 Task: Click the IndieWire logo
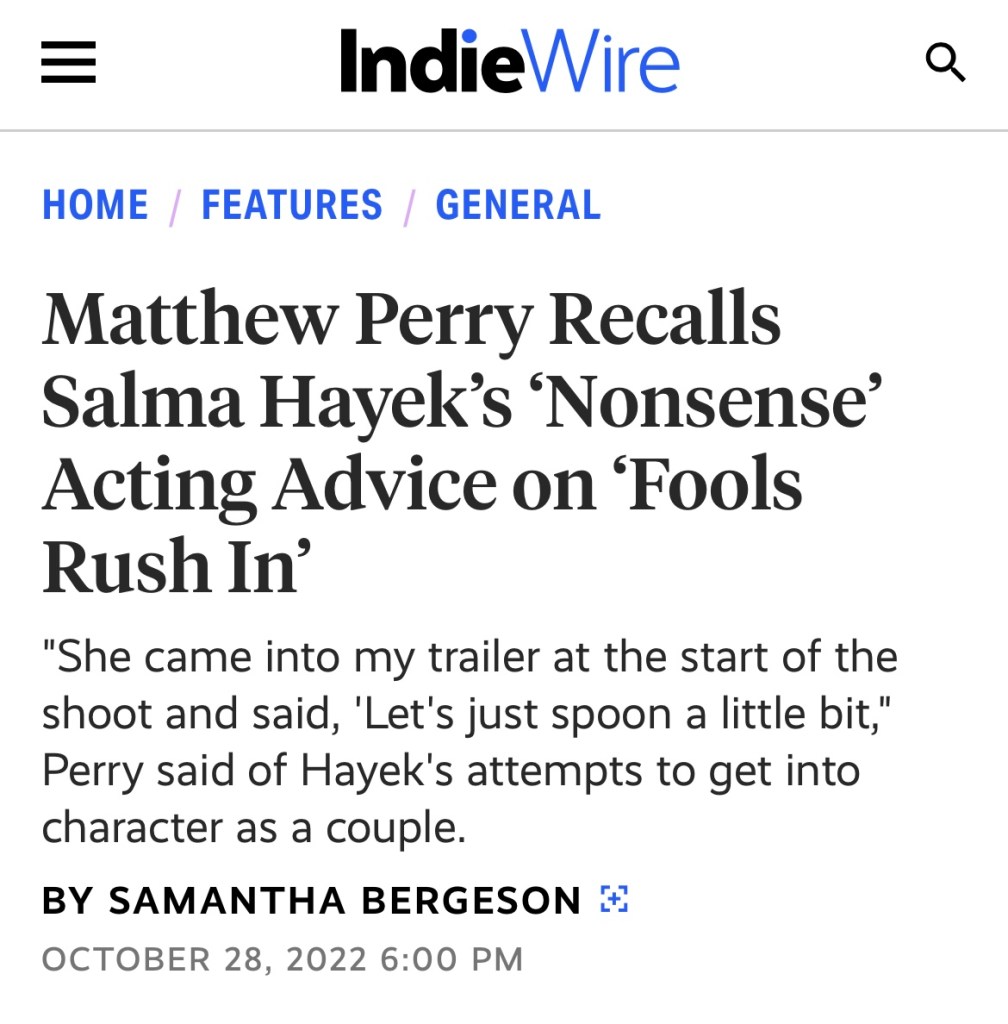pyautogui.click(x=509, y=62)
